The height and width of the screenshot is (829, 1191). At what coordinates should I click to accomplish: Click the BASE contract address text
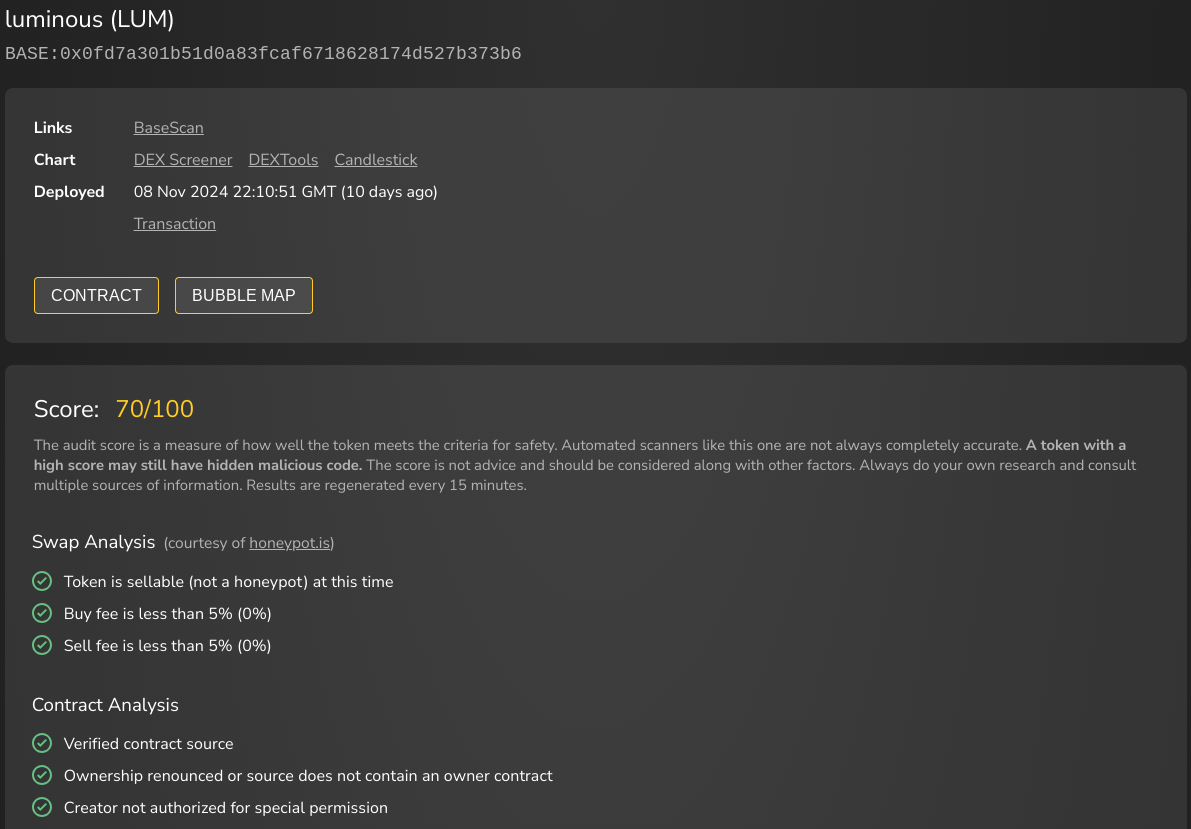click(264, 54)
